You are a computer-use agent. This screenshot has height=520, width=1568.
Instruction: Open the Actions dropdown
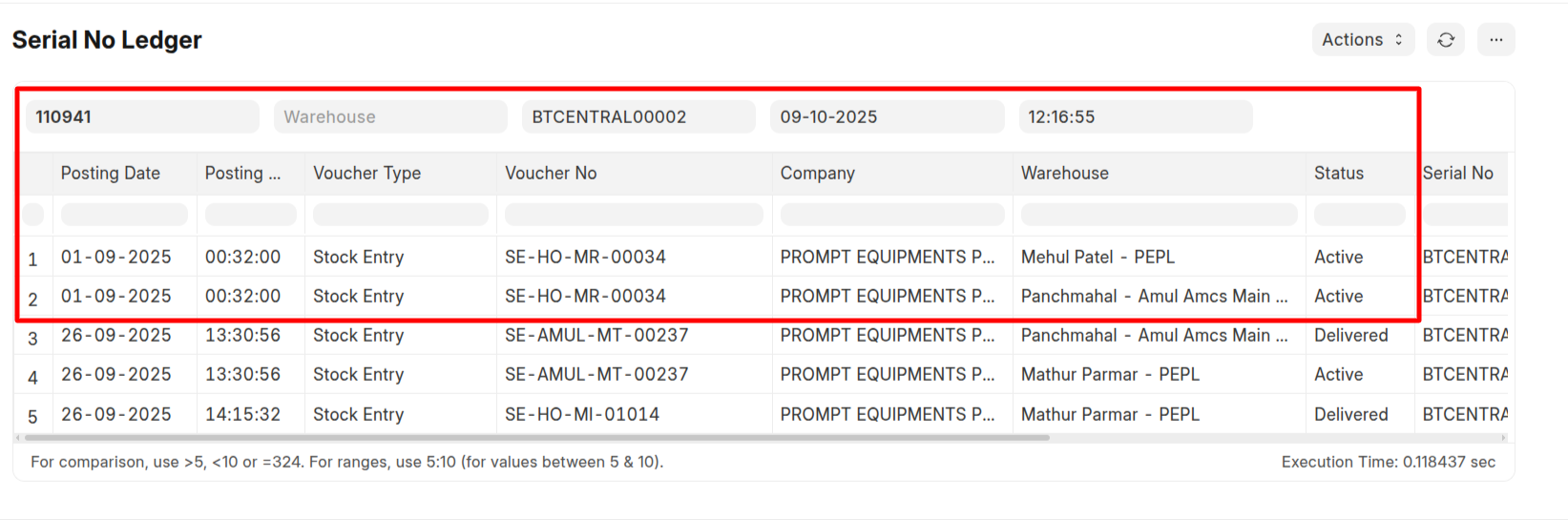coord(1362,40)
